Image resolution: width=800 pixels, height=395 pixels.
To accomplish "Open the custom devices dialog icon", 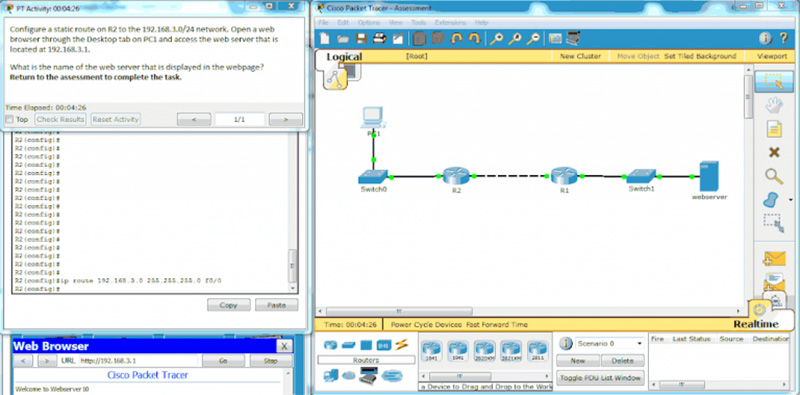I will (573, 39).
